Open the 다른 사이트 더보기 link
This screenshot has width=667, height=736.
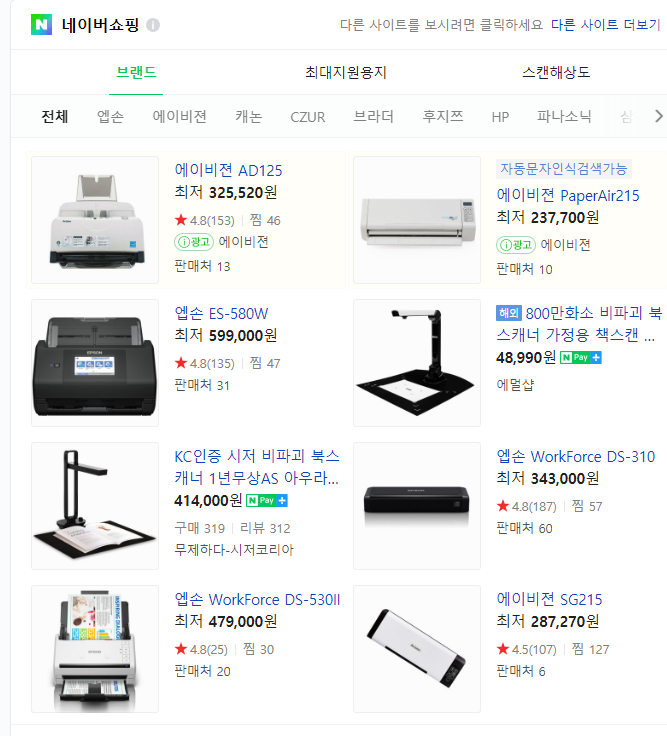pyautogui.click(x=606, y=24)
